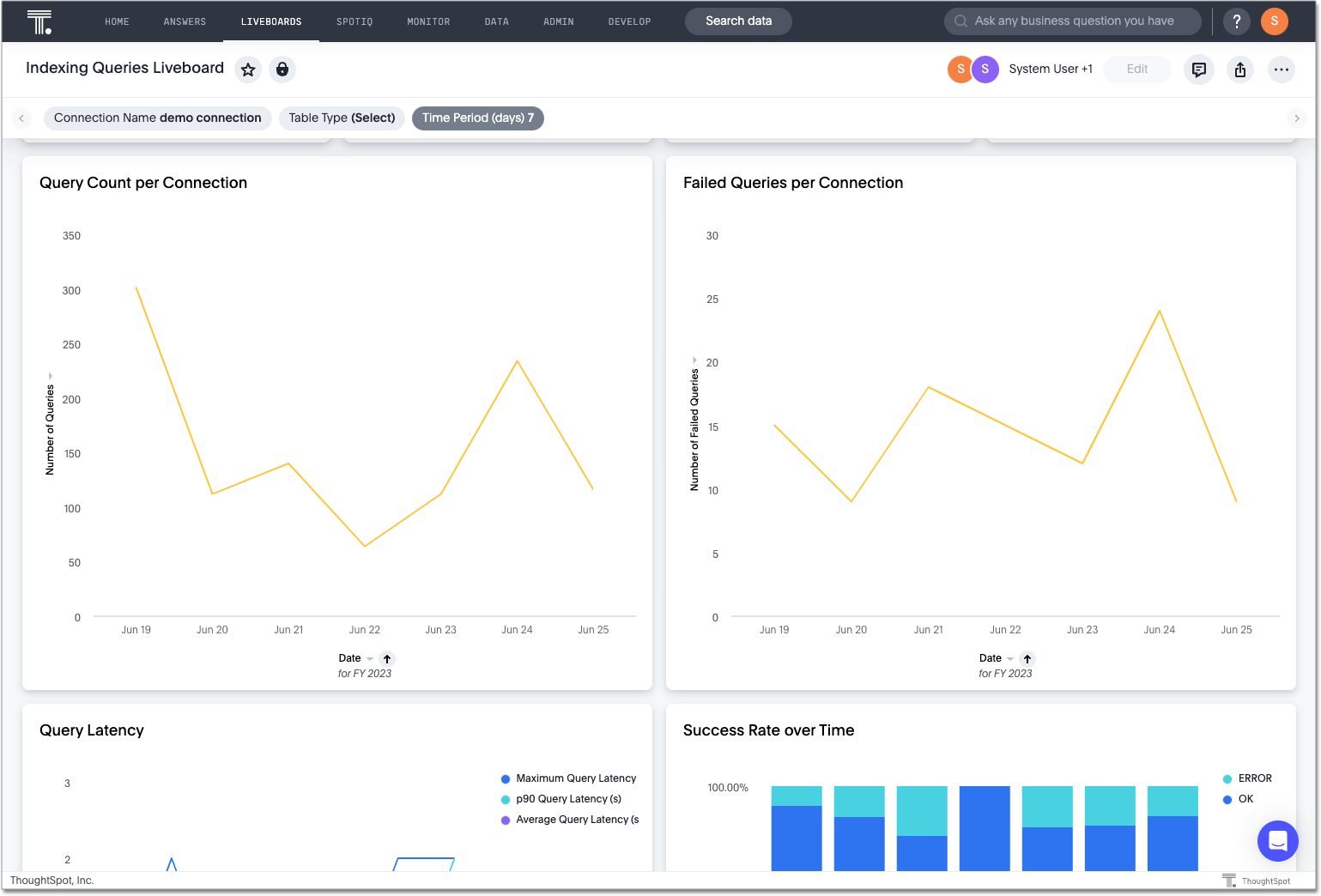Click the Edit button
The image size is (1321, 896).
tap(1136, 70)
